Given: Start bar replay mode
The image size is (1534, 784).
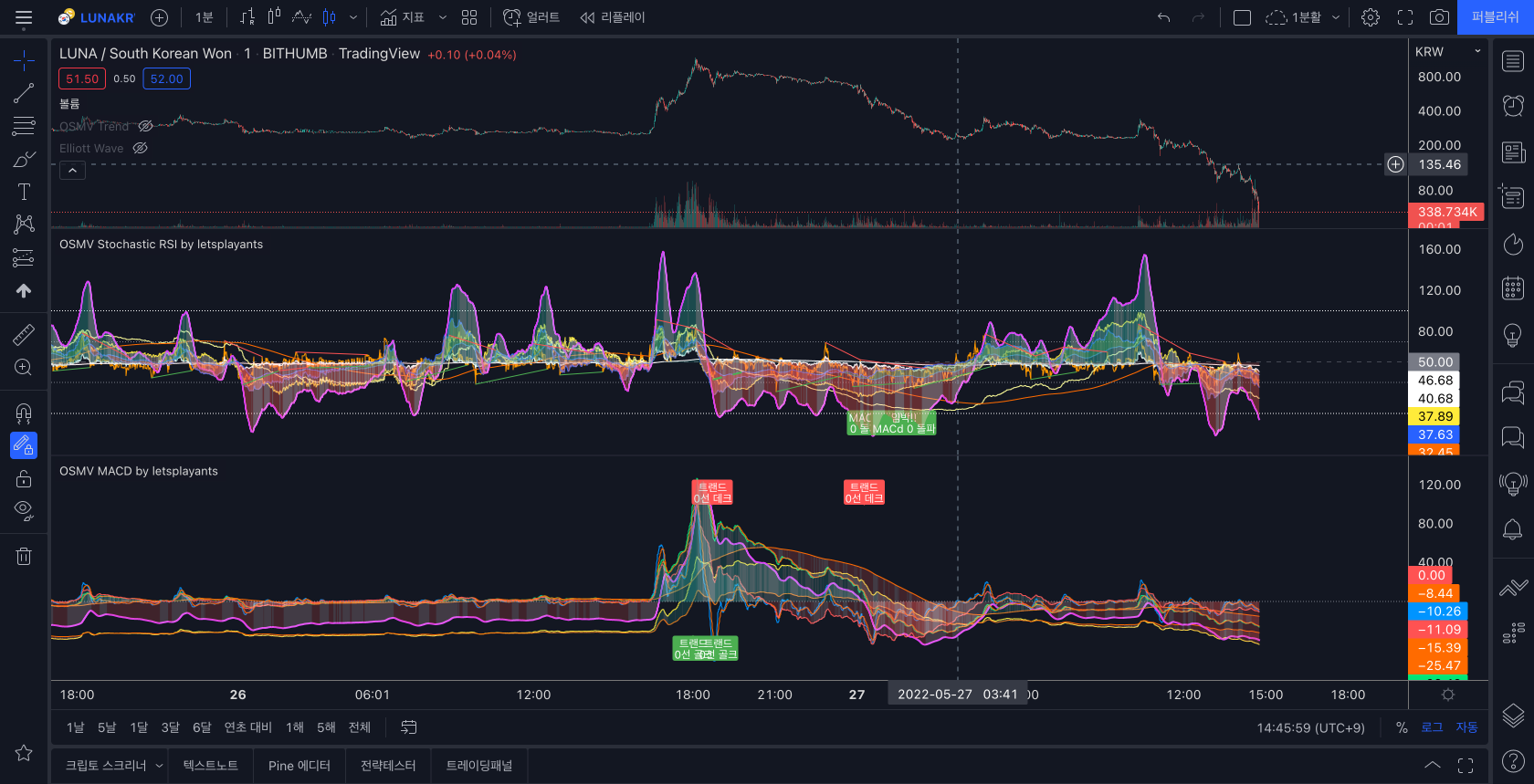Looking at the screenshot, I should coord(613,17).
